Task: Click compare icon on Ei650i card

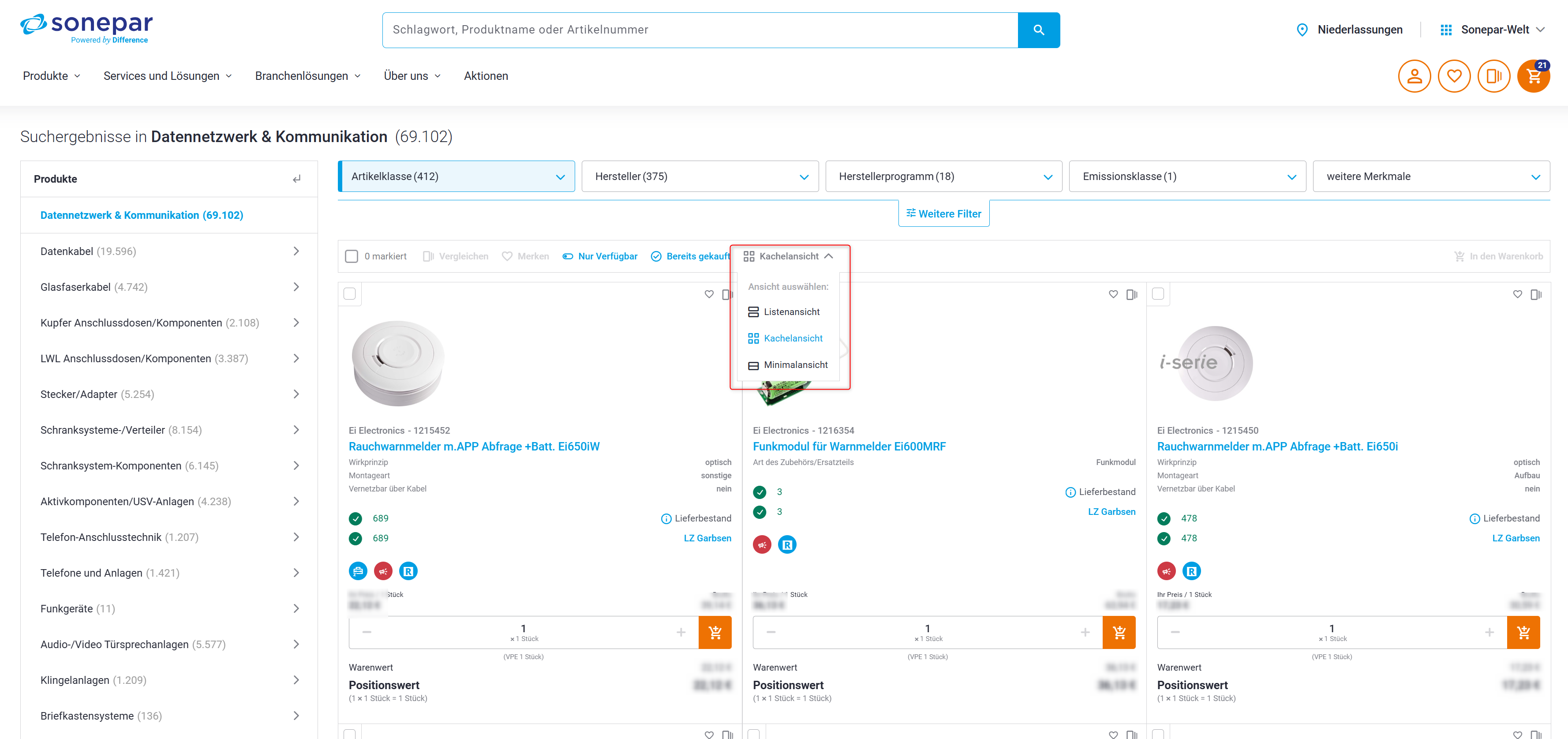Action: 1536,294
